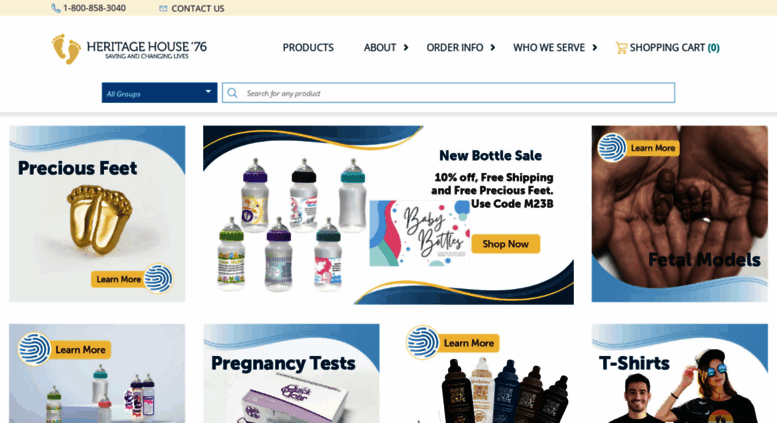This screenshot has height=423, width=777.
Task: Open the Pregnancy Tests tile
Action: coord(291,373)
